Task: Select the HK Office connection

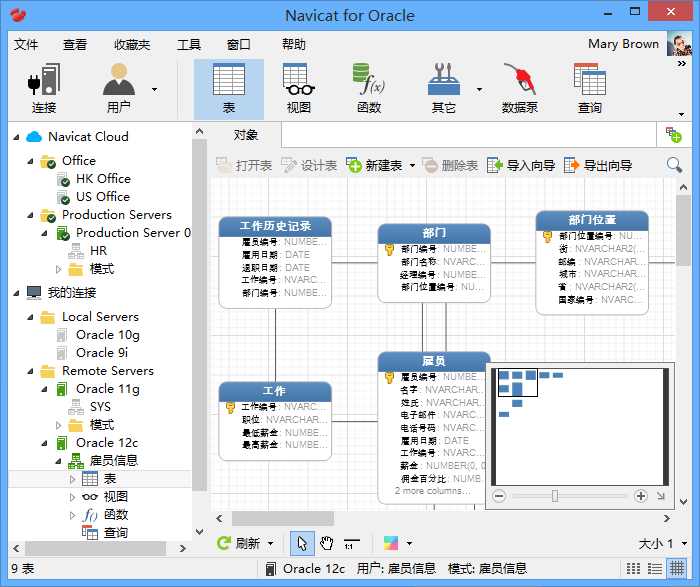Action: click(x=103, y=179)
